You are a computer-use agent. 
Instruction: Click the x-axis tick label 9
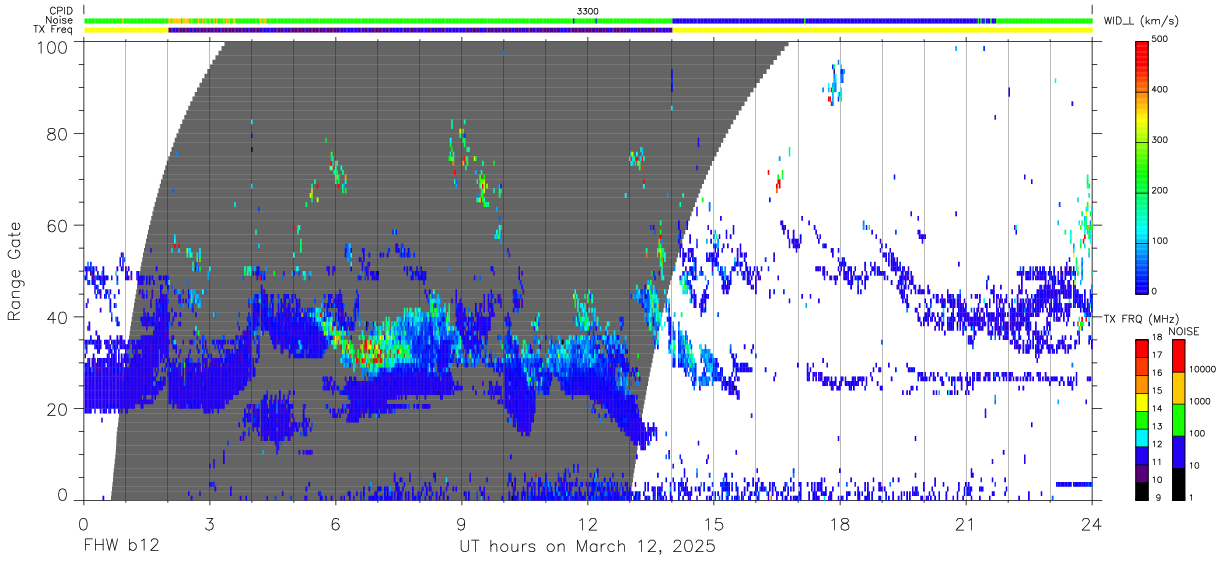pyautogui.click(x=462, y=524)
